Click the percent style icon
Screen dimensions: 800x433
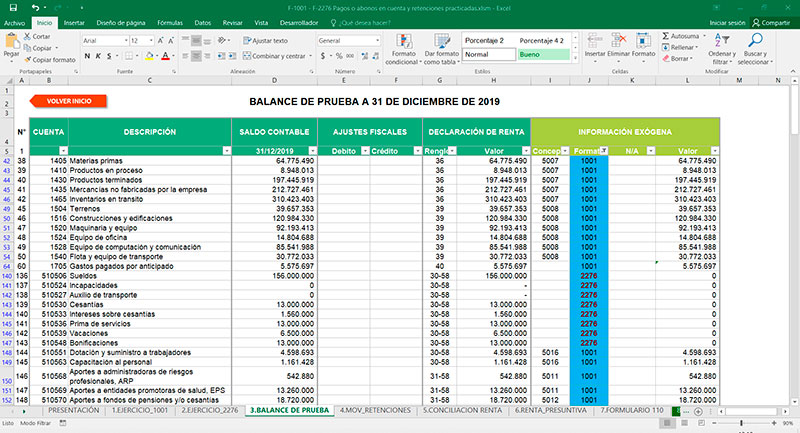339,56
